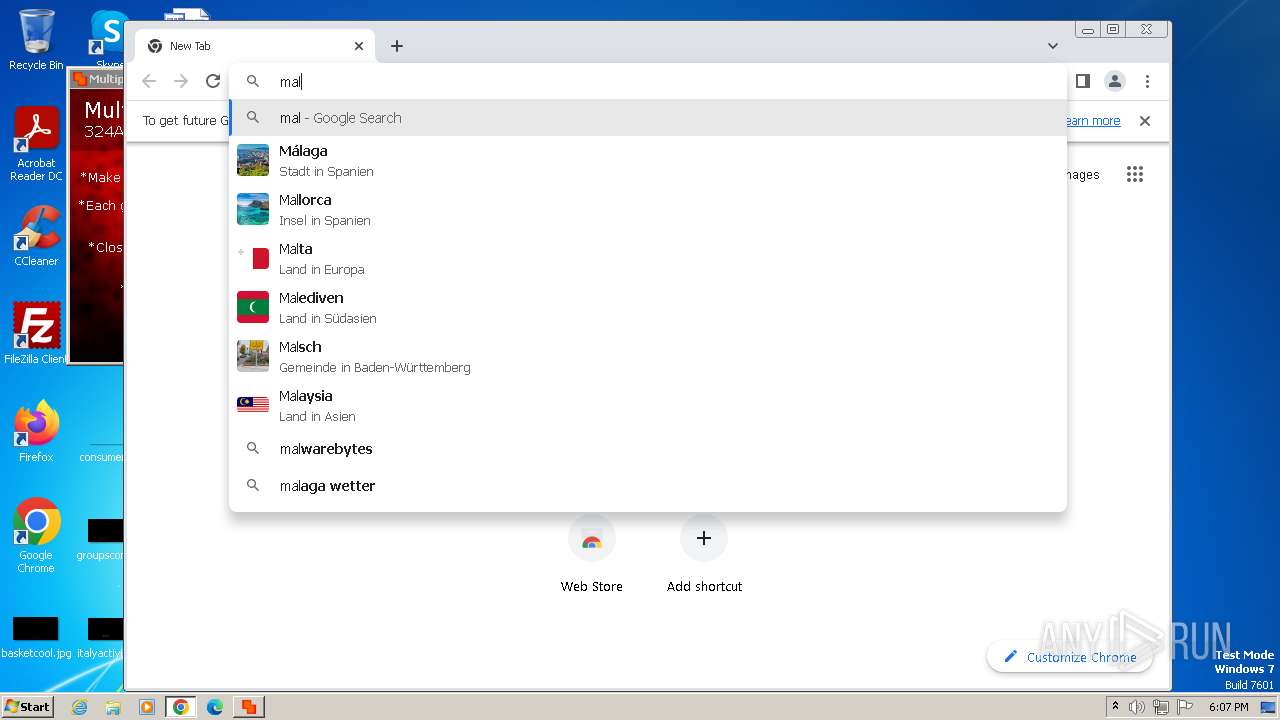The height and width of the screenshot is (720, 1280).
Task: Open Chrome's side panel icon
Action: coord(1082,81)
